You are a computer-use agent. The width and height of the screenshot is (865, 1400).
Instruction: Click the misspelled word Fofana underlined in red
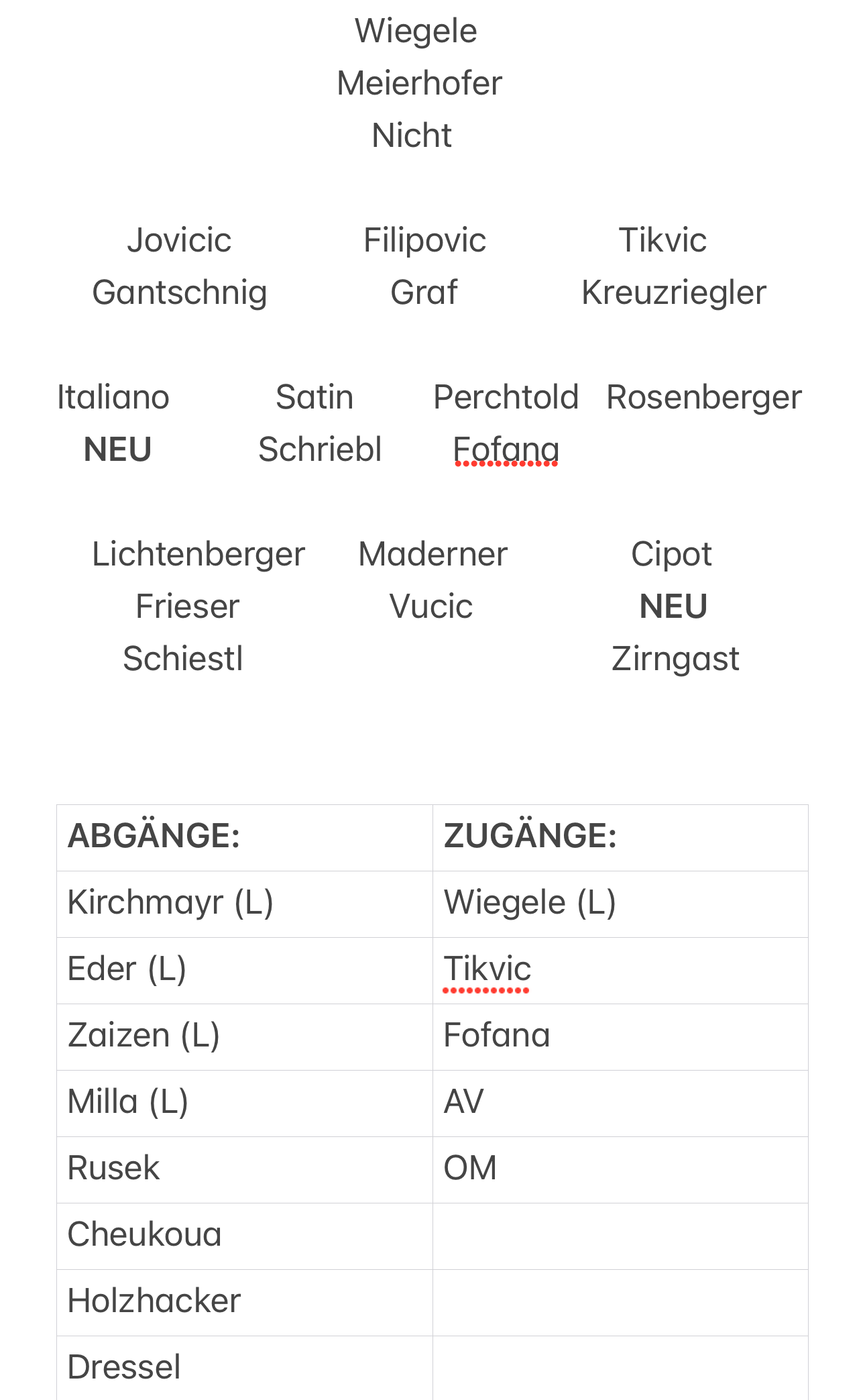point(506,449)
